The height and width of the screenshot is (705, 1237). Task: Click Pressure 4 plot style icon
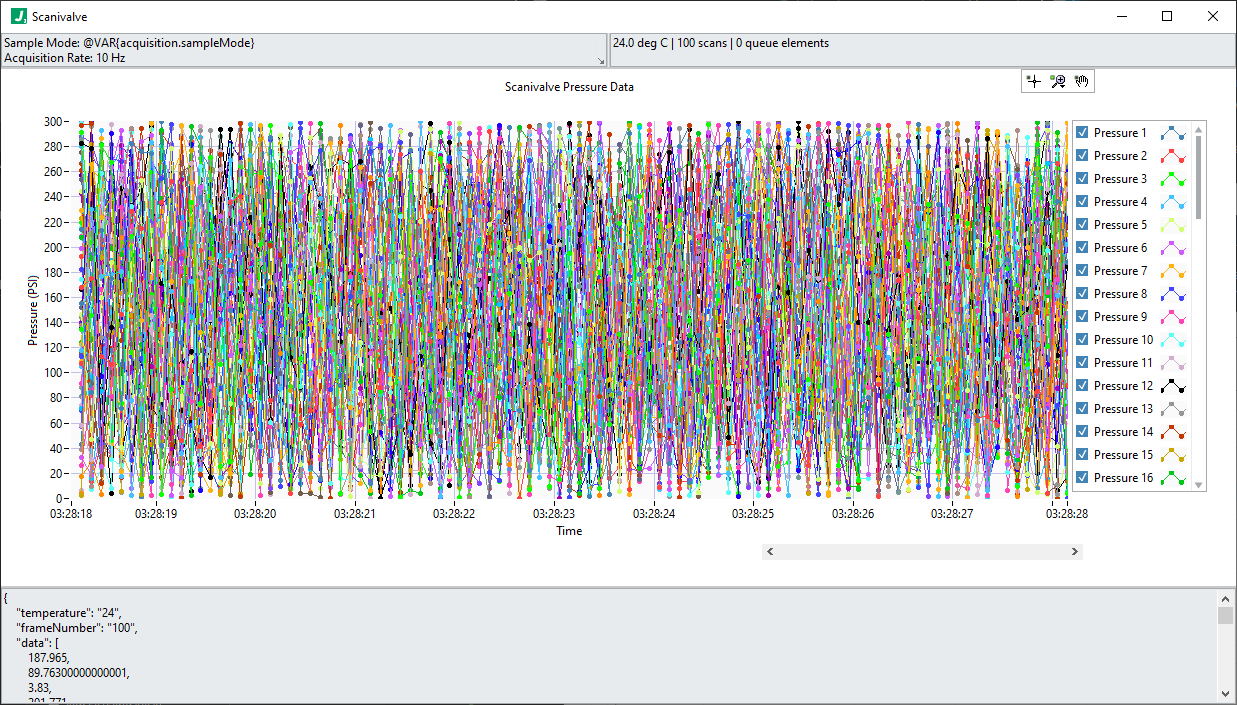click(1173, 202)
